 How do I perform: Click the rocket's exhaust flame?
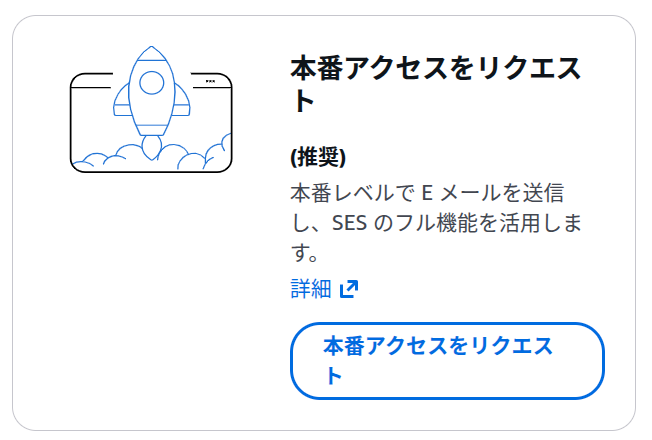[151, 147]
